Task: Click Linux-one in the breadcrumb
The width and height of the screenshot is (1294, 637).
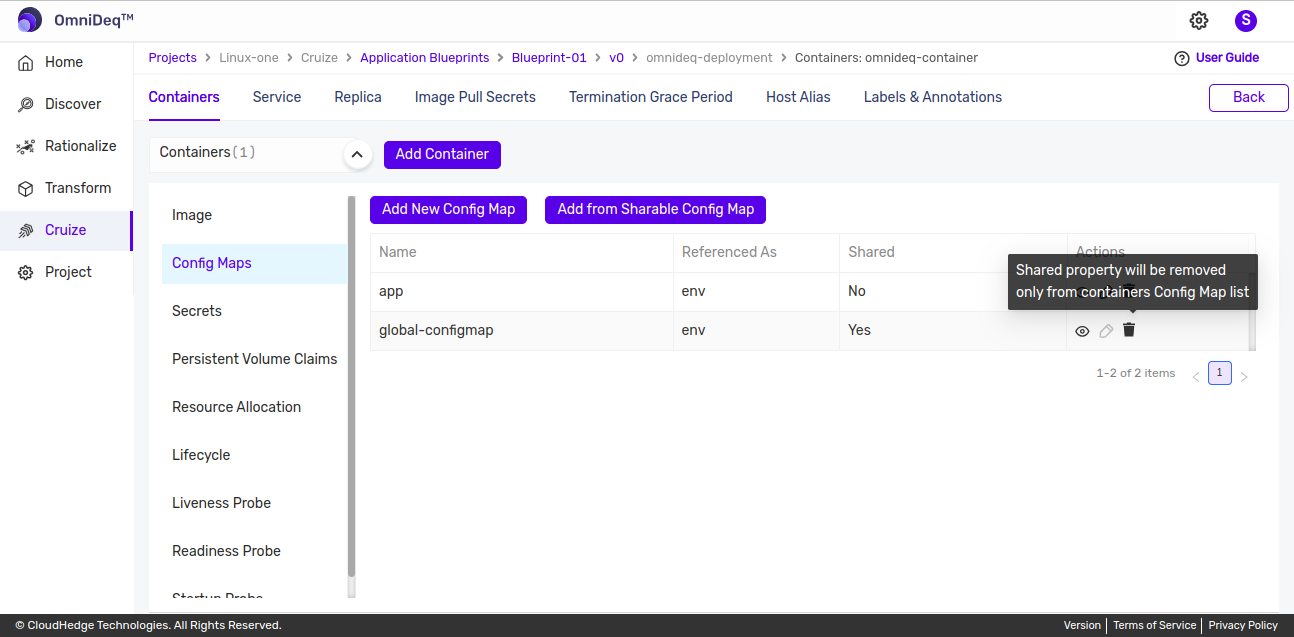Action: click(249, 58)
